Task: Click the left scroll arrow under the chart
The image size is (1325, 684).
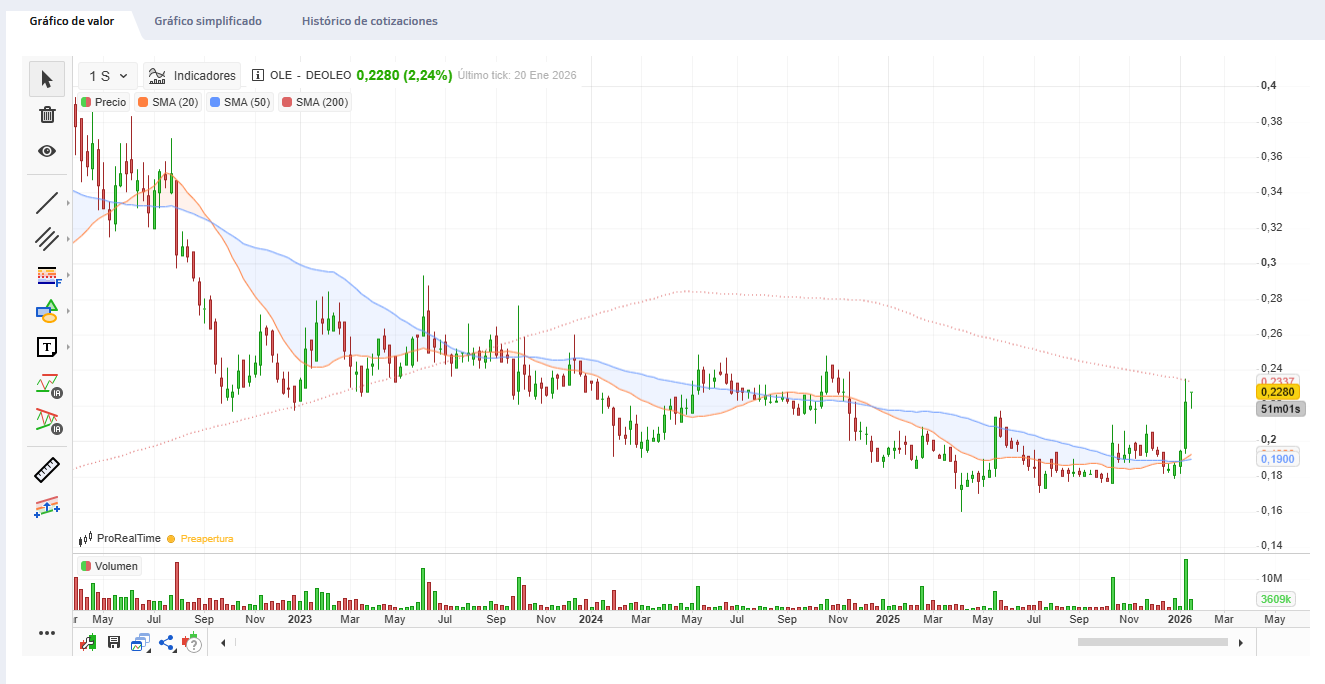Action: click(223, 643)
